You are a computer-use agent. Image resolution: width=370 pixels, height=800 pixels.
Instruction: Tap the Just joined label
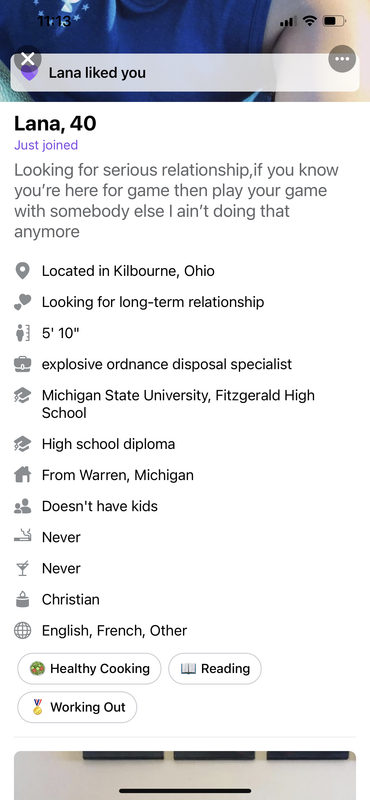[x=46, y=145]
